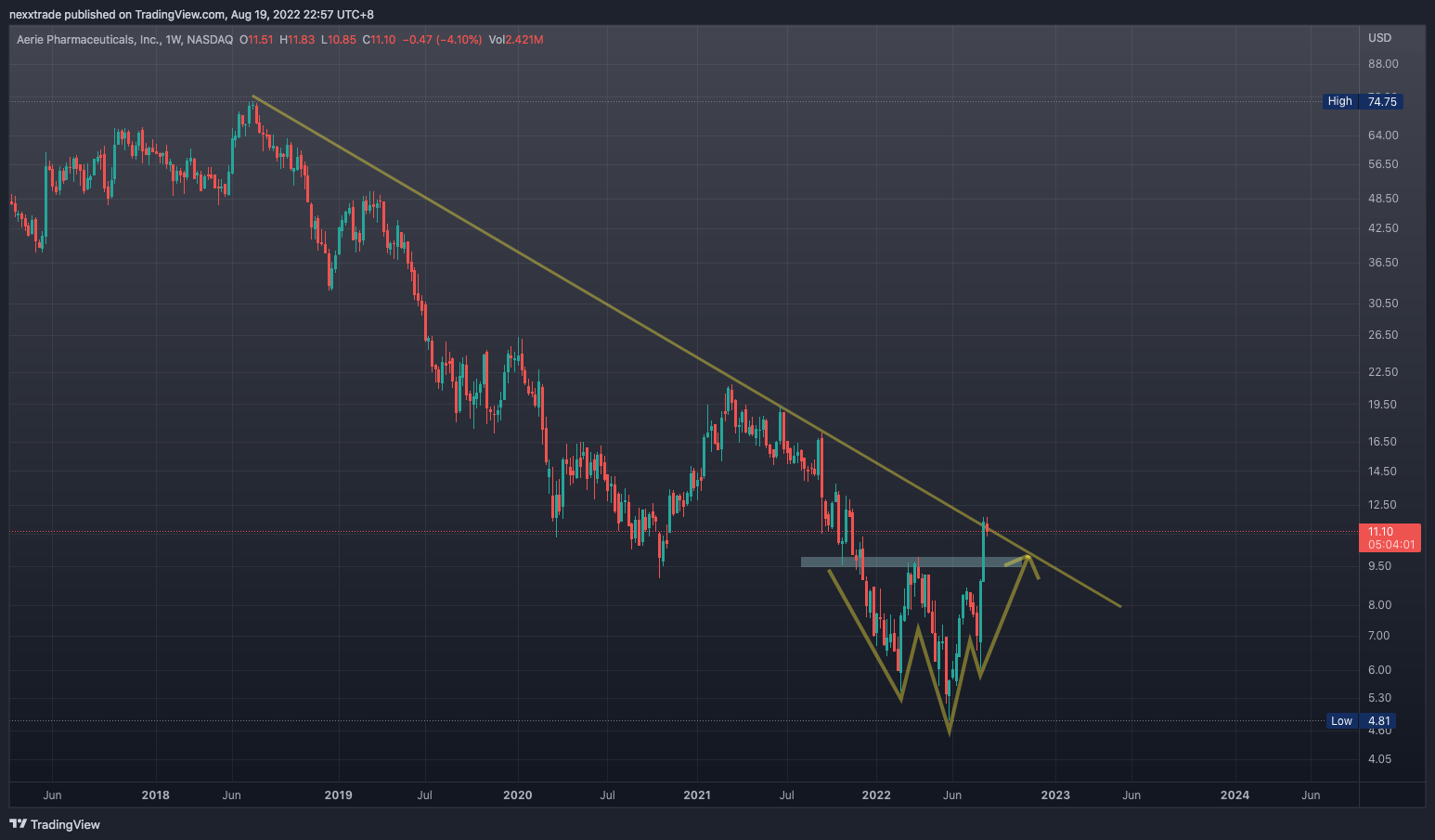Click the open price O11.51 value

pyautogui.click(x=256, y=40)
